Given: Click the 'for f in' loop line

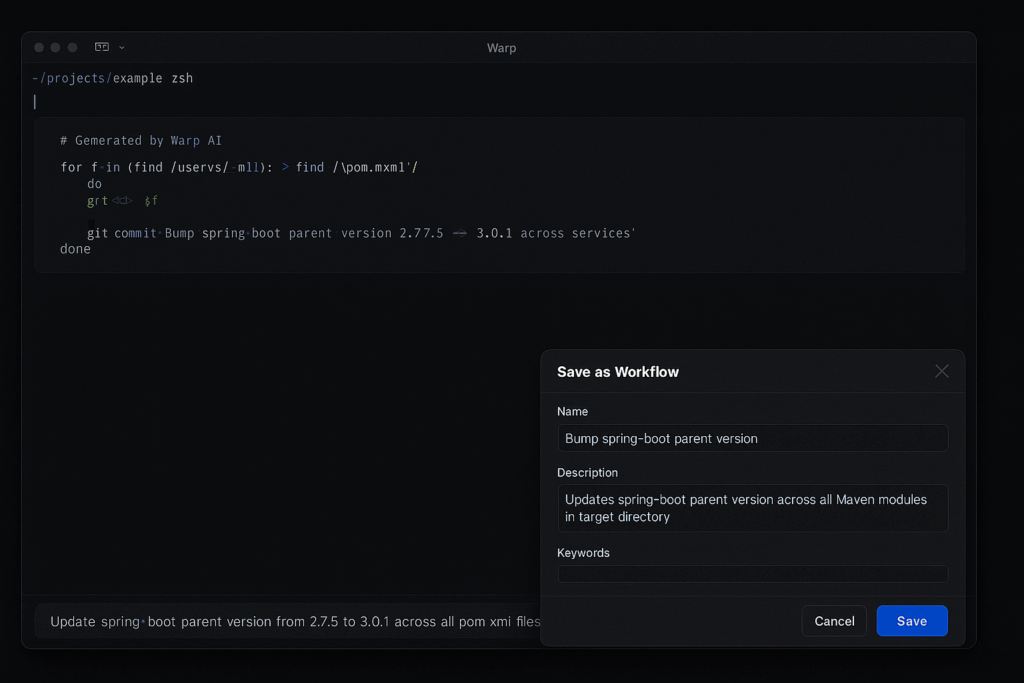Looking at the screenshot, I should coord(239,167).
